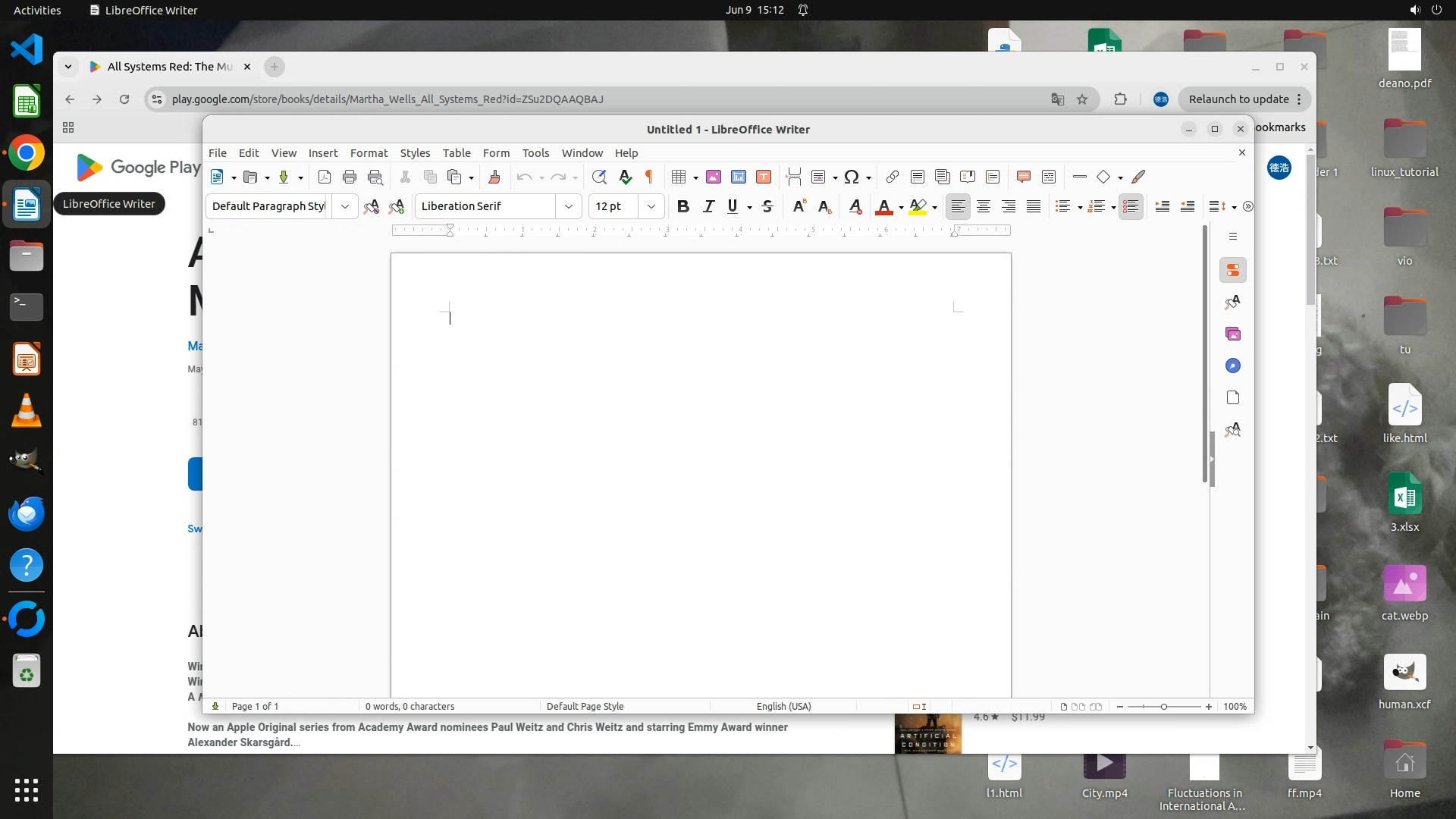Open the Insert Special Character omega icon
Image resolution: width=1456 pixels, height=819 pixels.
(852, 177)
